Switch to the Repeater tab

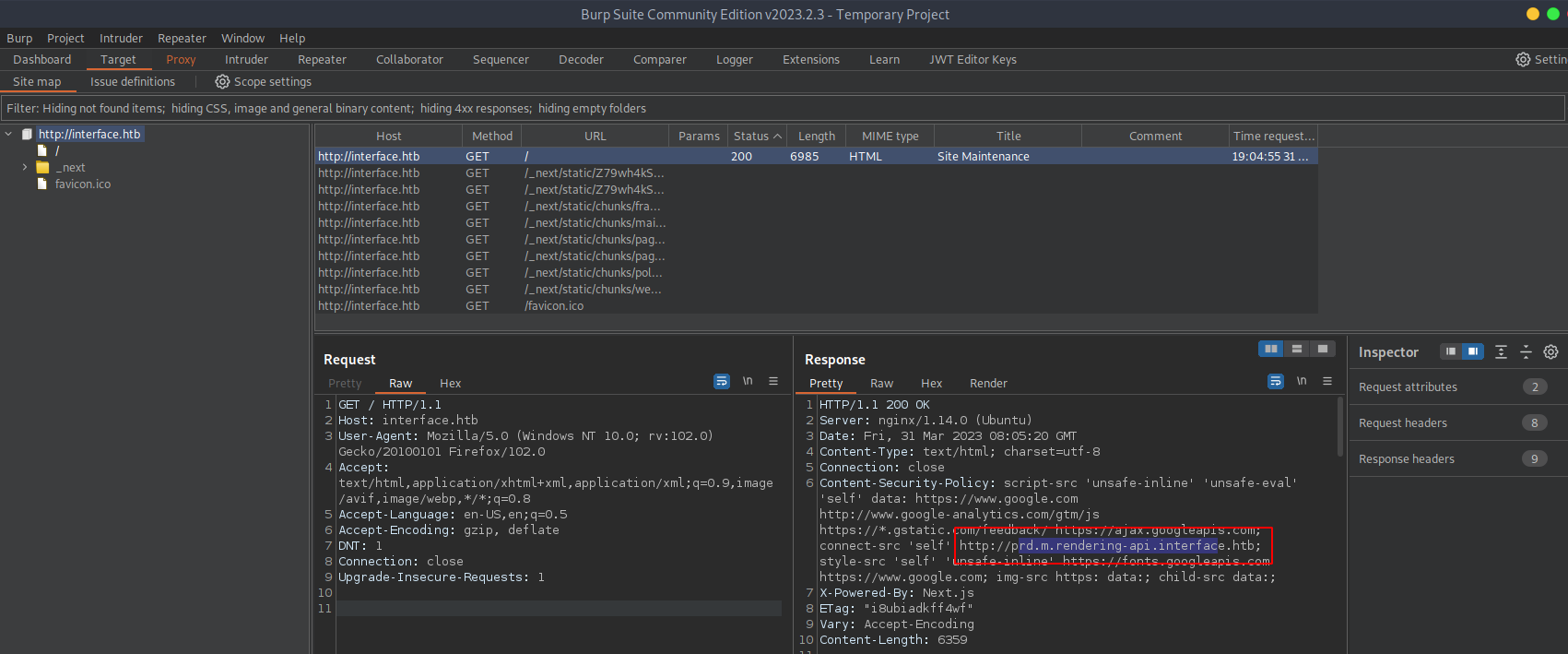tap(322, 60)
